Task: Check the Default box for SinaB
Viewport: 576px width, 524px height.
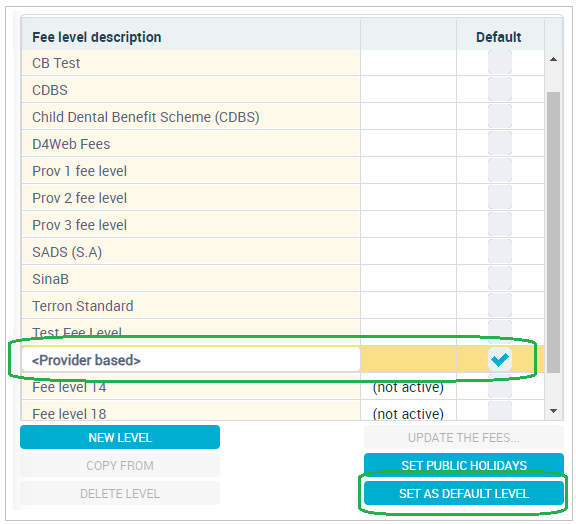Action: (x=500, y=278)
